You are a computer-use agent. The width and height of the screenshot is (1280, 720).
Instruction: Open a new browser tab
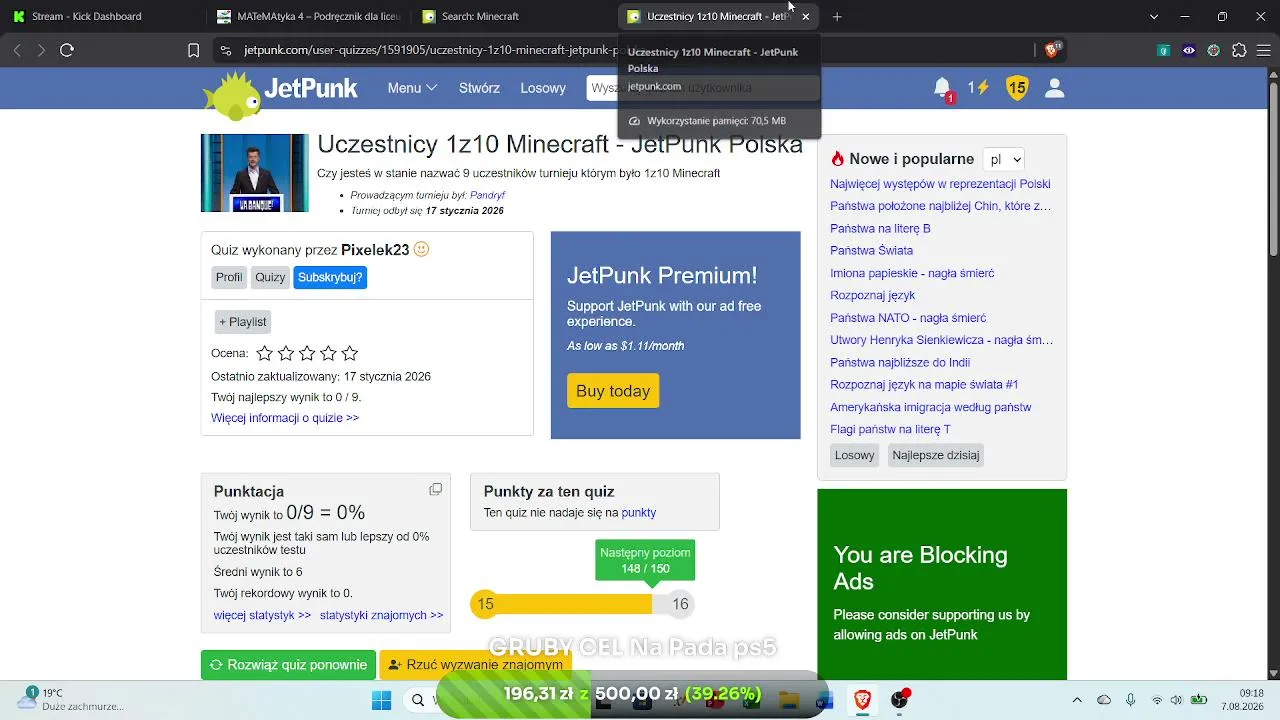click(x=837, y=16)
